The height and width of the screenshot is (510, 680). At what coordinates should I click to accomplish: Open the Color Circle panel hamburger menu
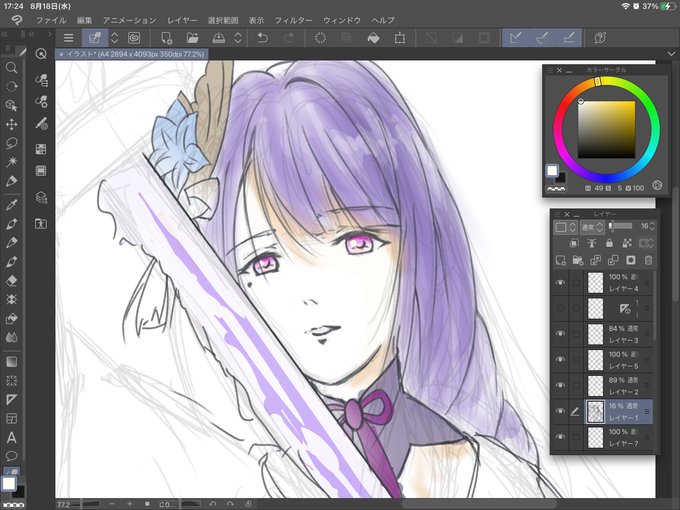550,70
